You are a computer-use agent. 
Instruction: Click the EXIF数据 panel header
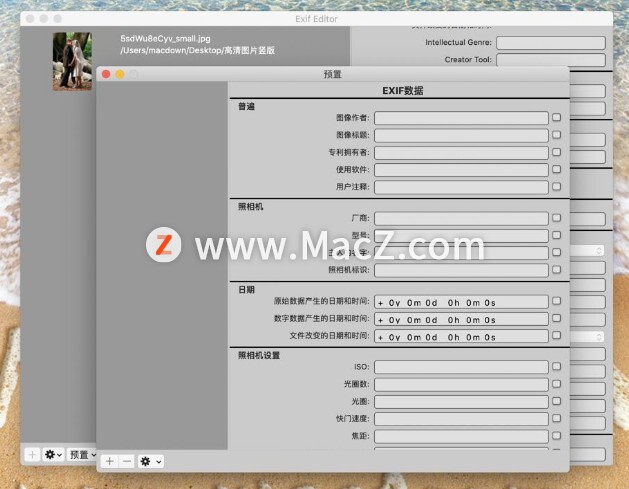click(x=403, y=91)
